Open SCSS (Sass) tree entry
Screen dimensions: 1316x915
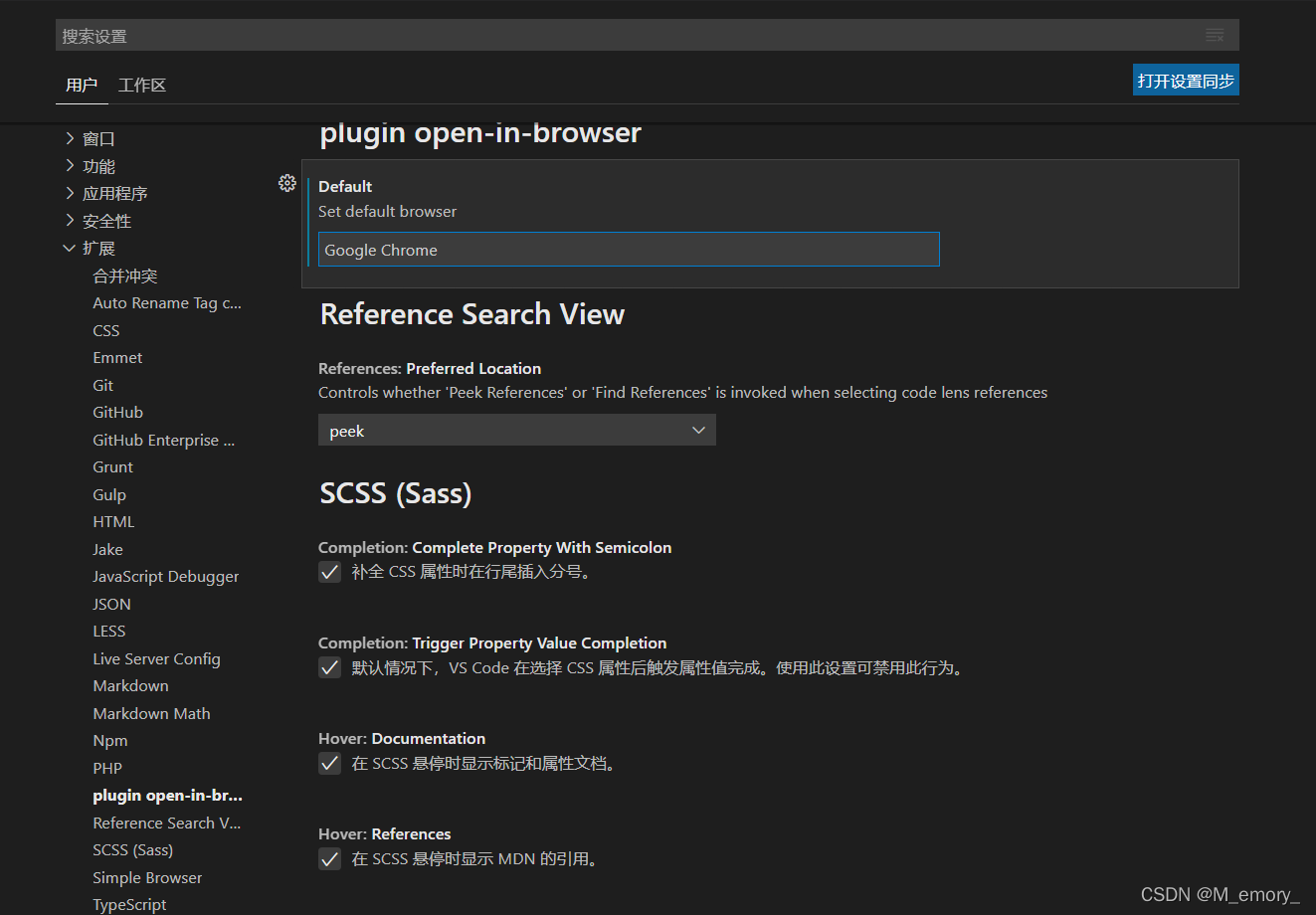132,849
